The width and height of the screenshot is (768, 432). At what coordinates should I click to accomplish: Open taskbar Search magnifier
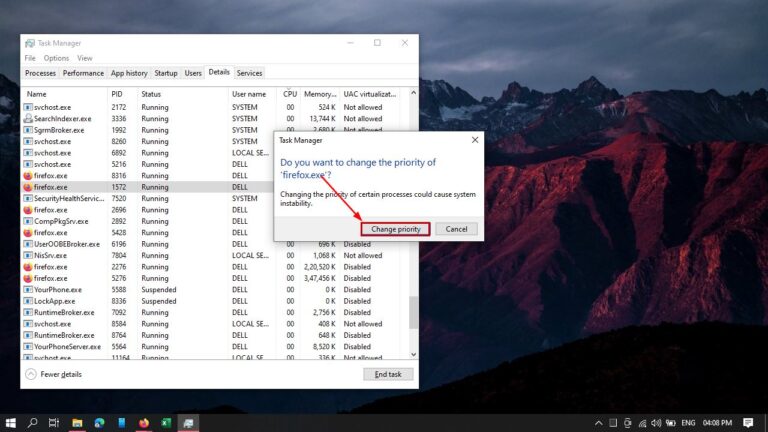(32, 423)
